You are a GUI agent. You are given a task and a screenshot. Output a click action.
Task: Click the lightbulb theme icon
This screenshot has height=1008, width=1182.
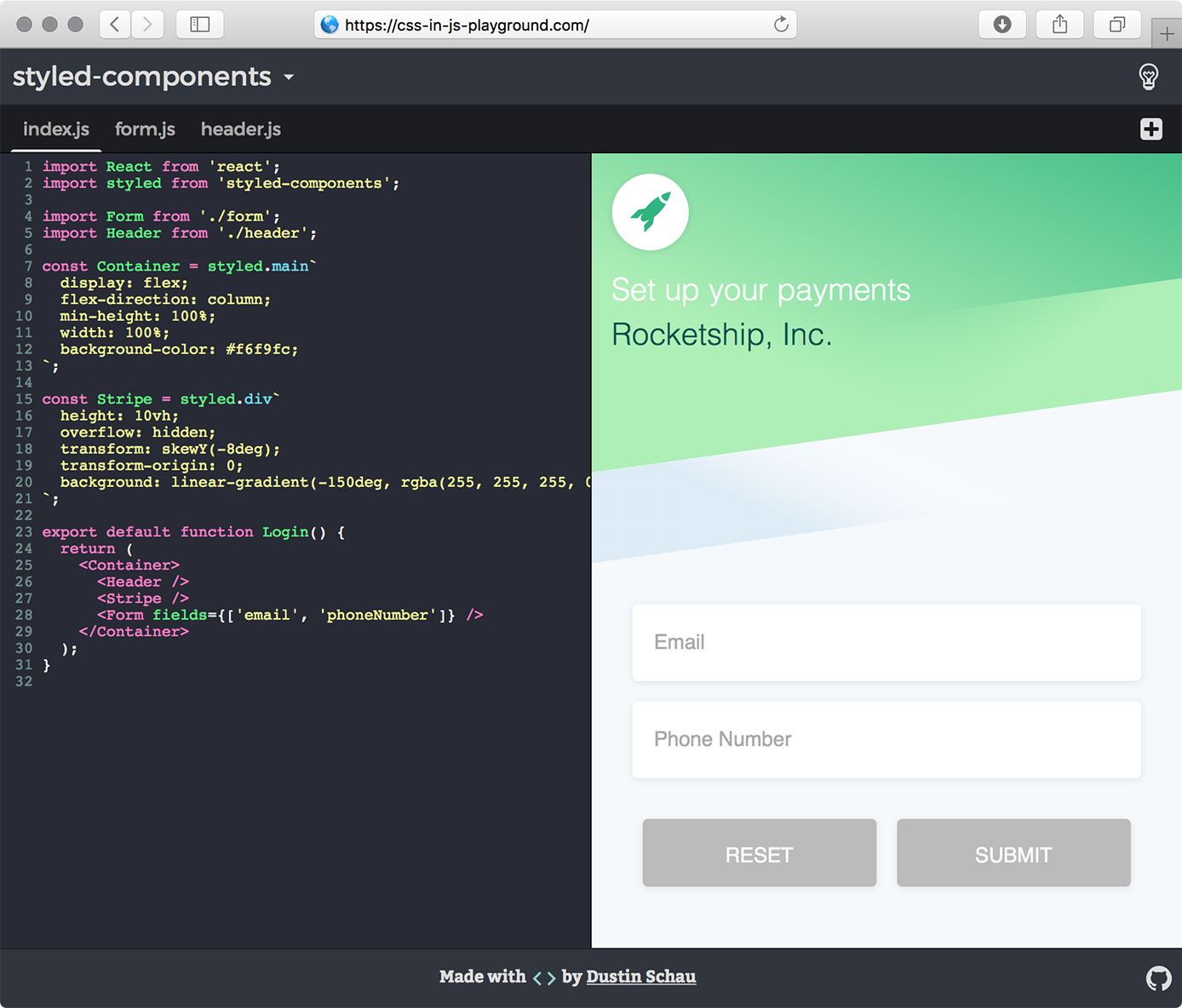(1148, 77)
